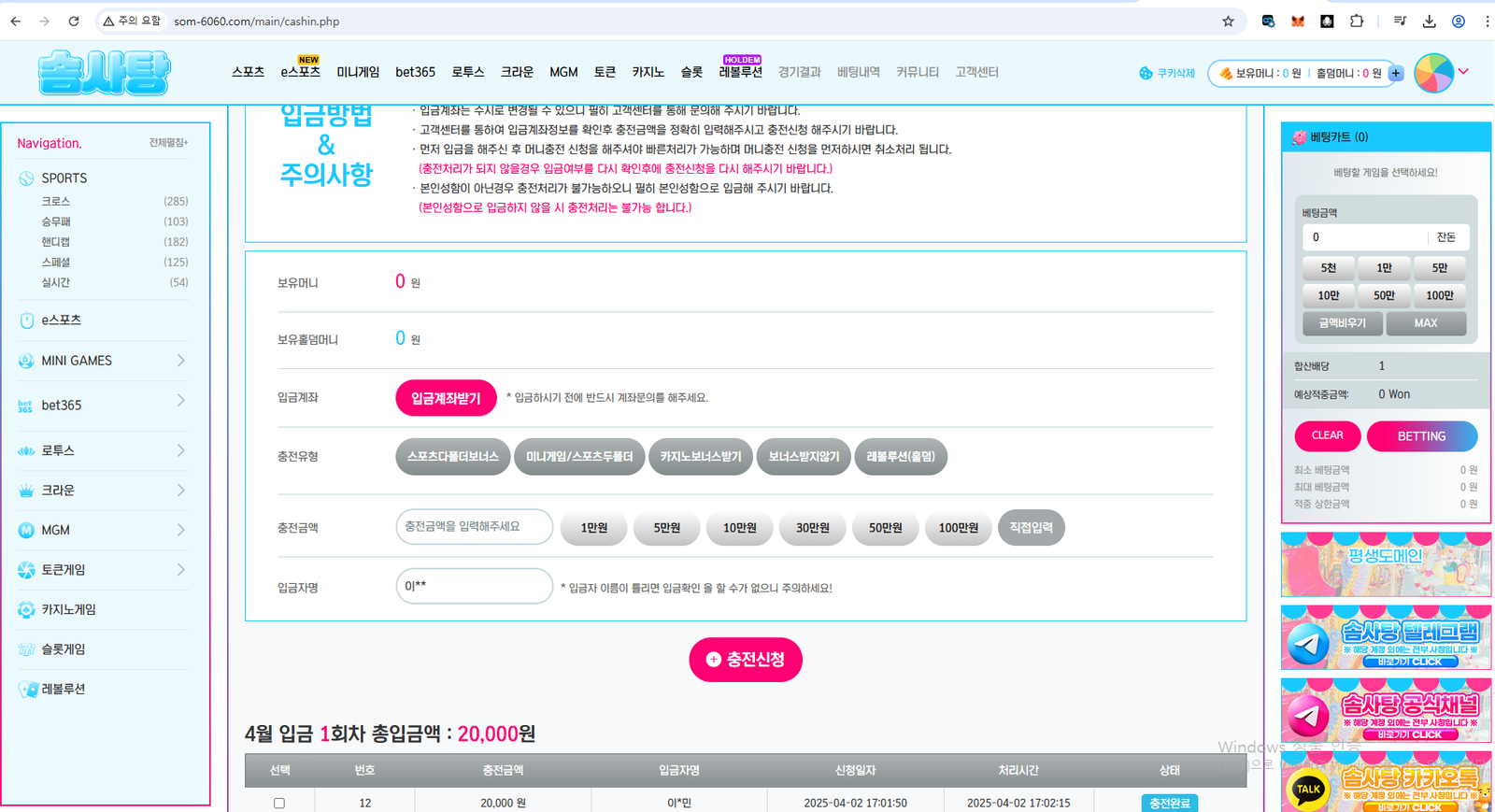Click the browser reload page icon

coord(74,21)
